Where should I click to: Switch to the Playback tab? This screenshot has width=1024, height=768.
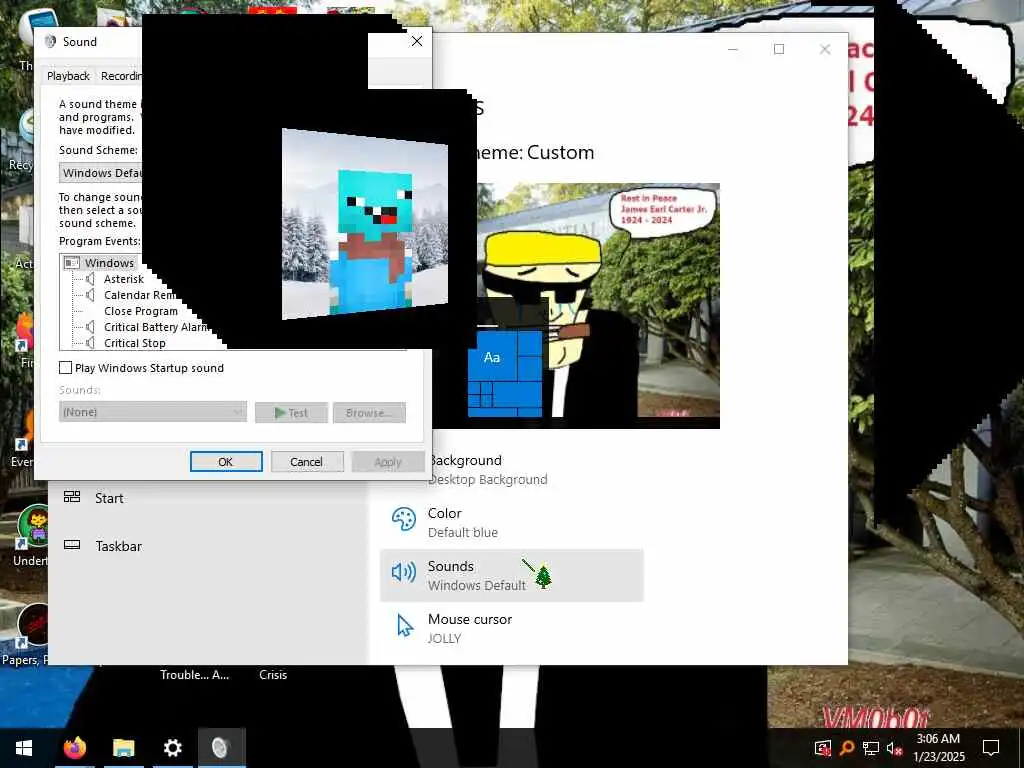pos(68,76)
